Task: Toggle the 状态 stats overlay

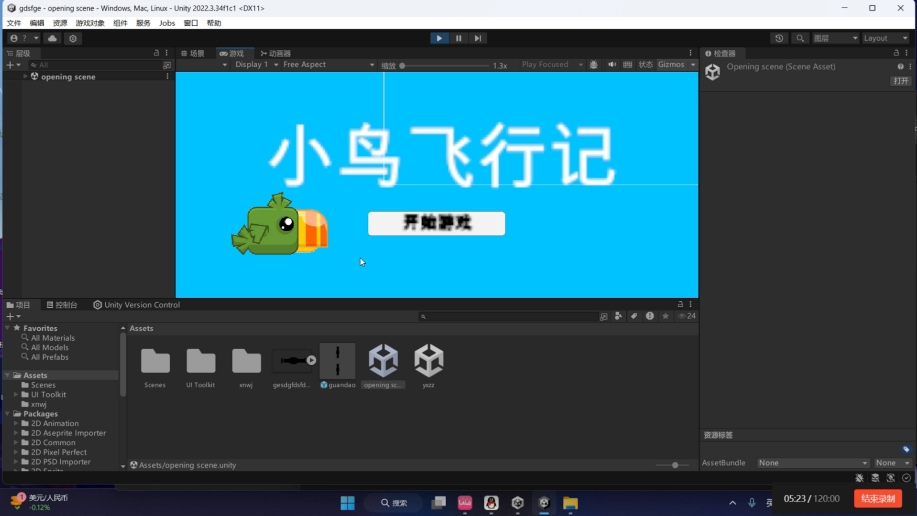Action: click(645, 65)
